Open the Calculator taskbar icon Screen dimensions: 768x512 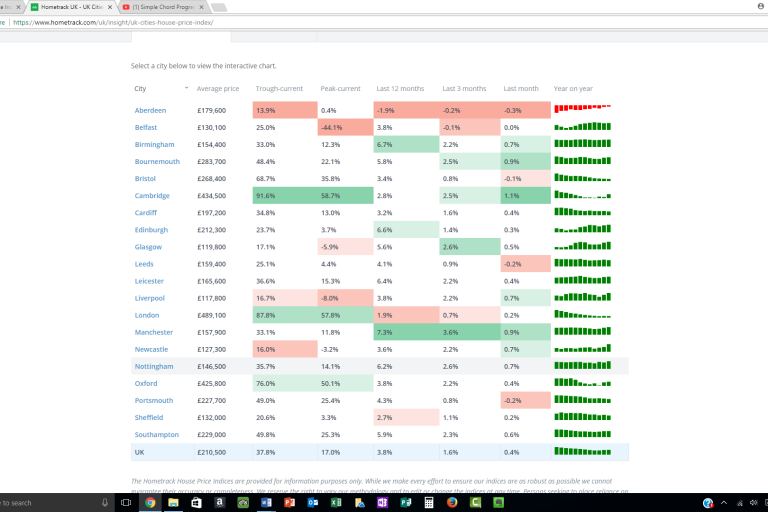[428, 503]
